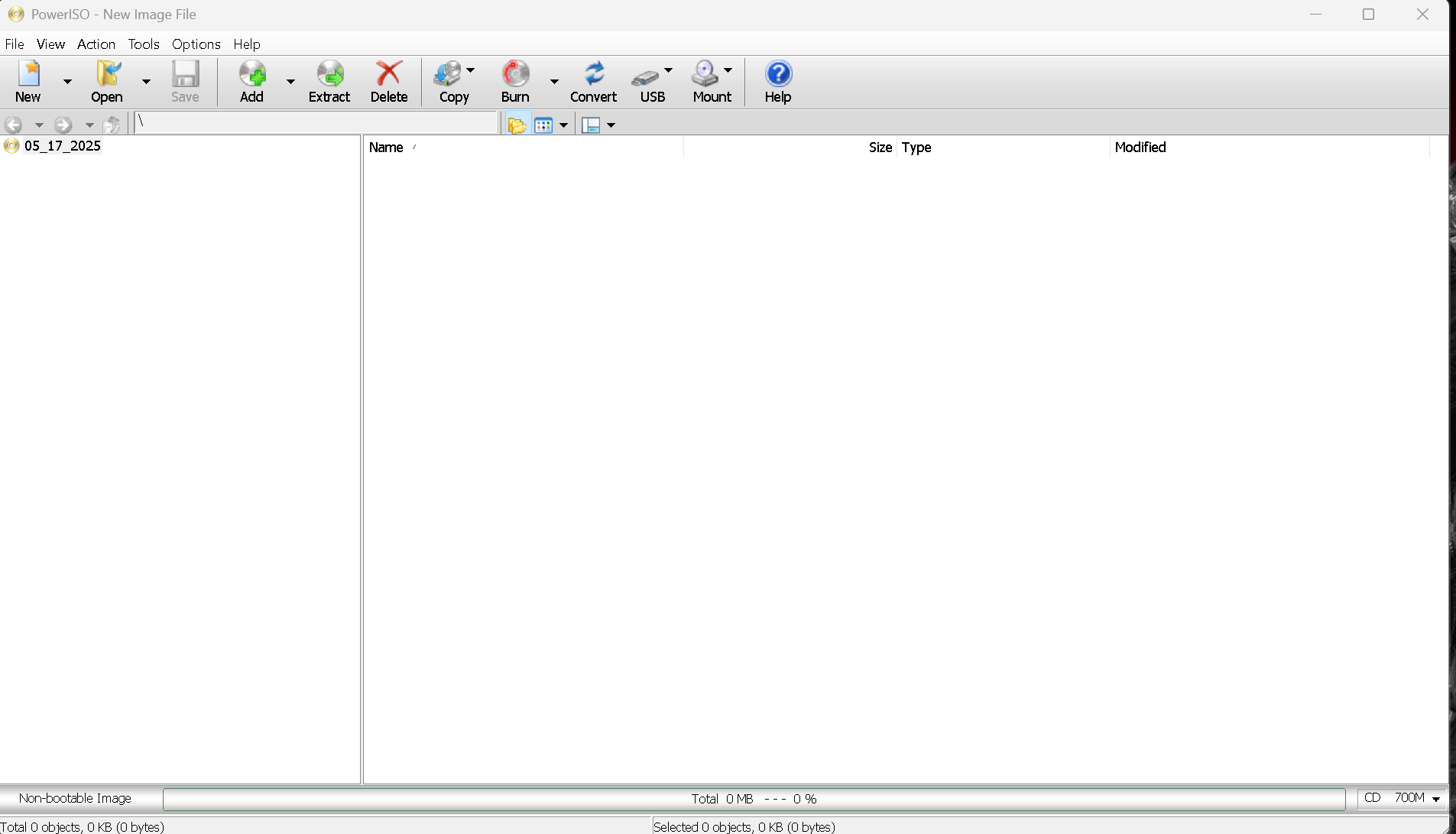
Task: Open the layout pane dropdown arrow
Action: tap(611, 125)
